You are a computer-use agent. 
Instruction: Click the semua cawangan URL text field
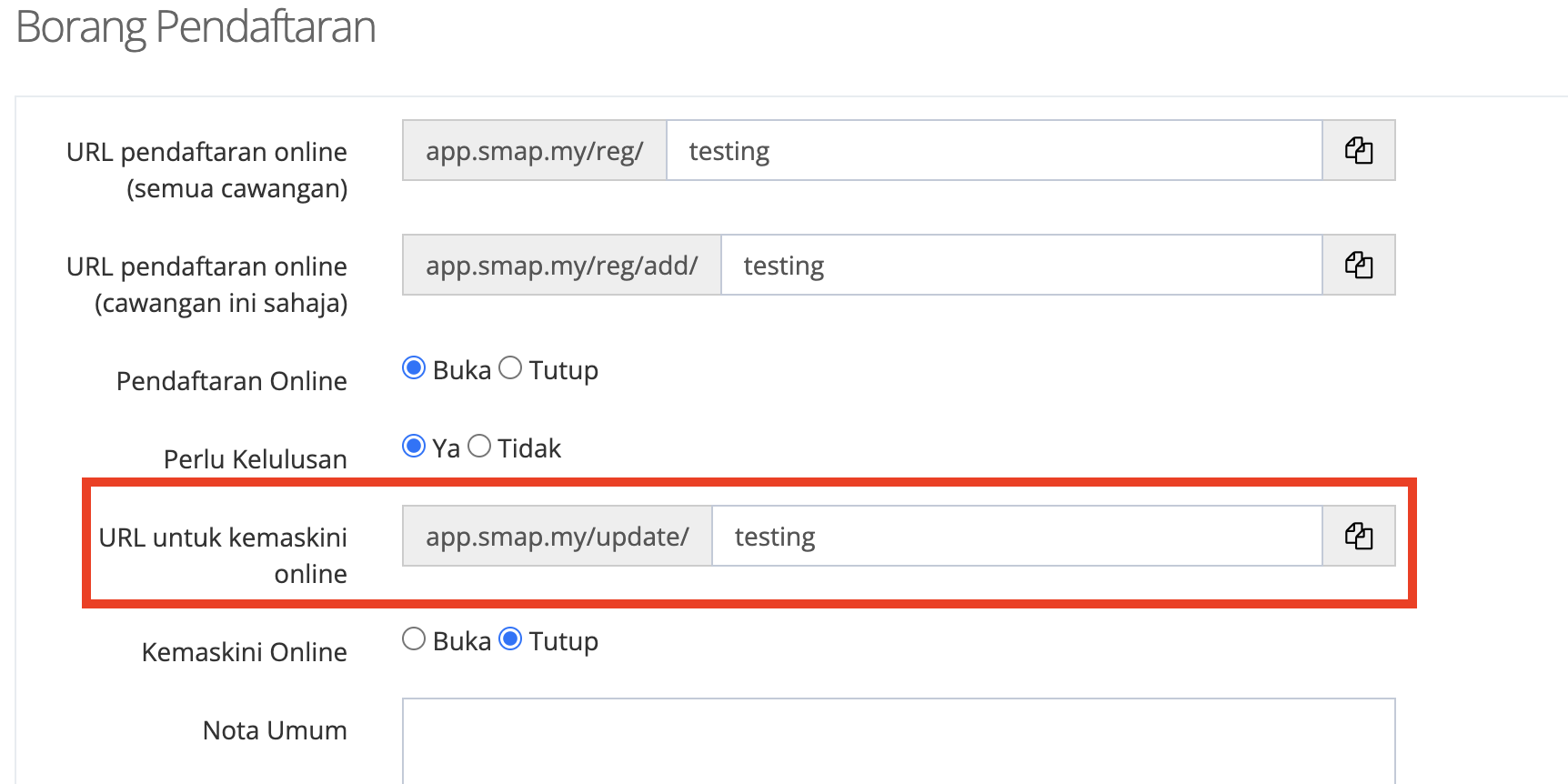(x=993, y=150)
